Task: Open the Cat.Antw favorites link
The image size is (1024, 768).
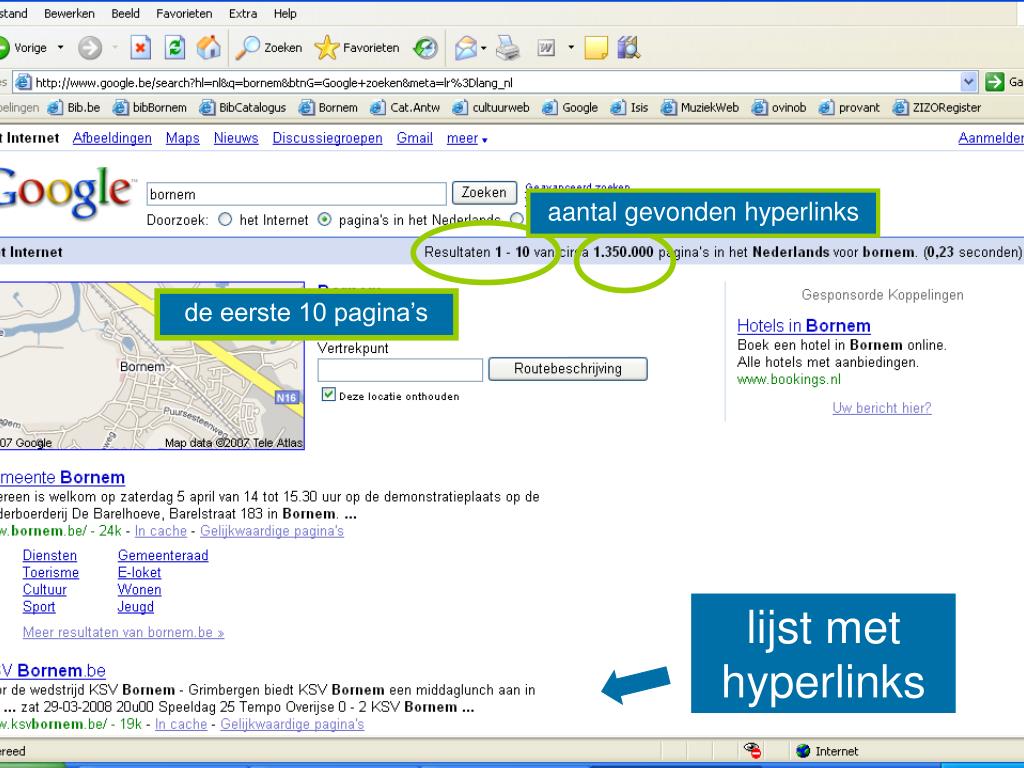Action: coord(405,108)
